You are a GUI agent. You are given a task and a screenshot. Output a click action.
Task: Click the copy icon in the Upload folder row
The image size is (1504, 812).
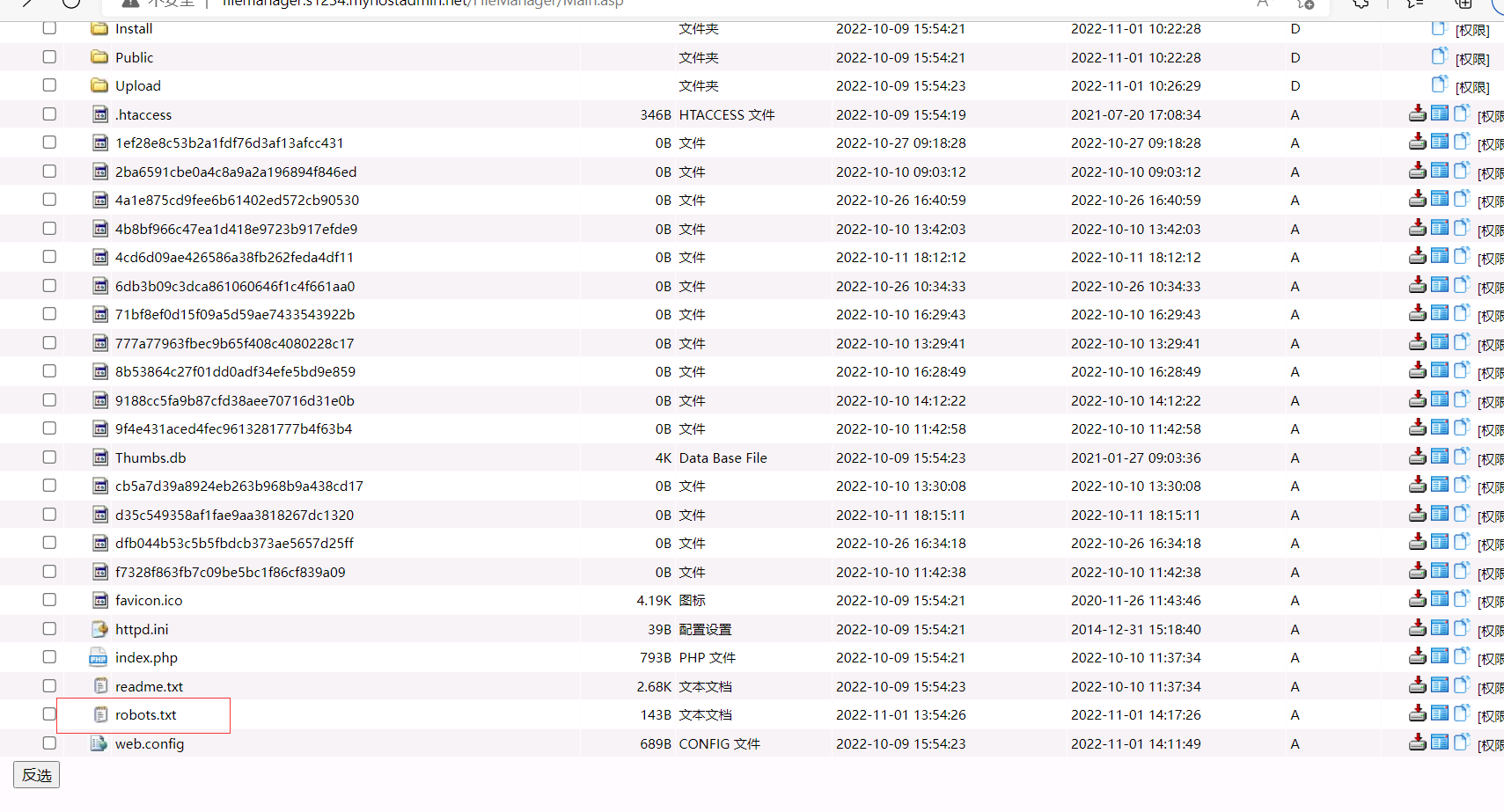click(x=1439, y=84)
